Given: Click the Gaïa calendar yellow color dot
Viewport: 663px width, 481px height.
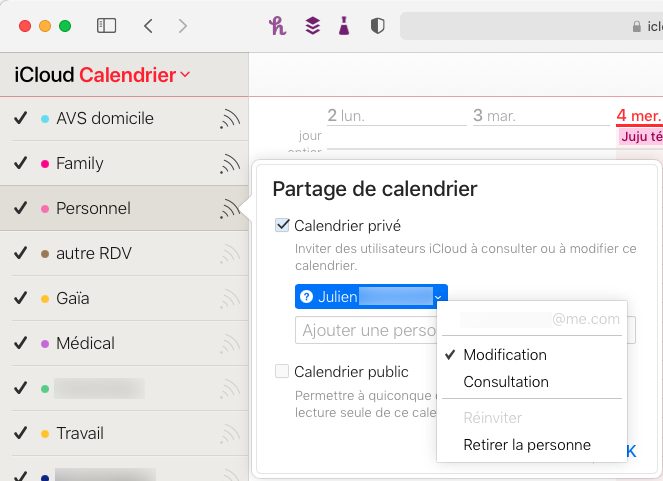Looking at the screenshot, I should coord(45,299).
